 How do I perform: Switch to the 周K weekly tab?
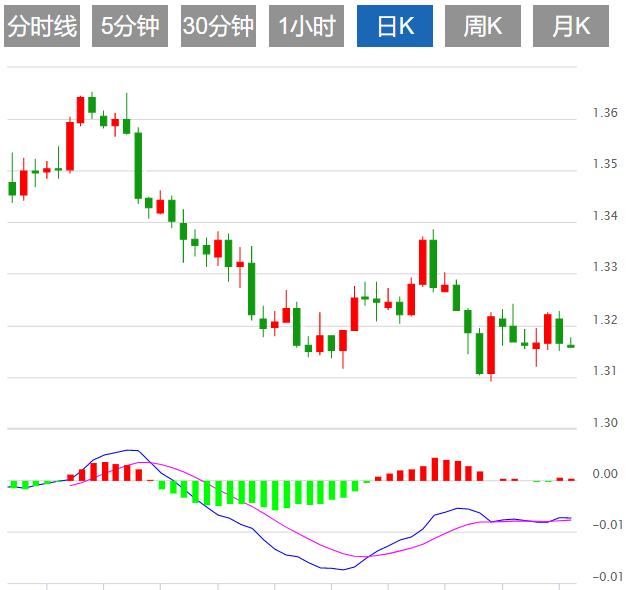[x=483, y=27]
